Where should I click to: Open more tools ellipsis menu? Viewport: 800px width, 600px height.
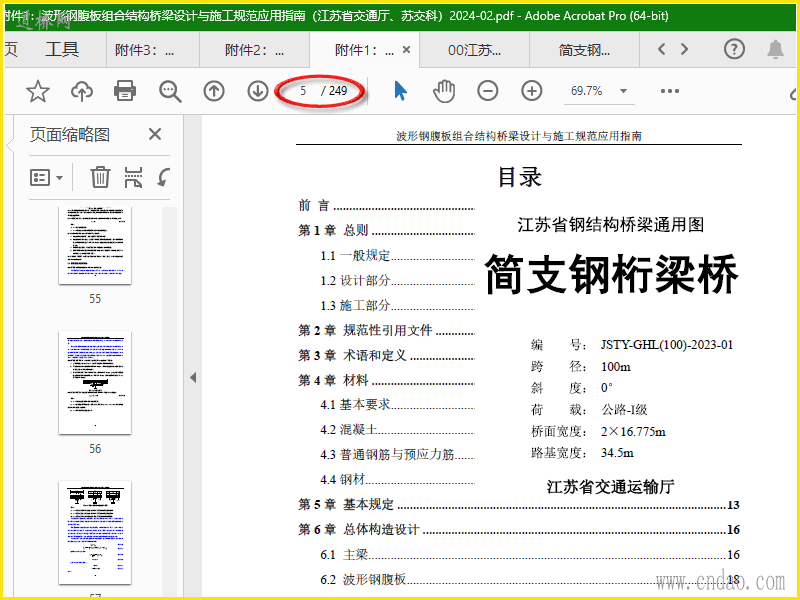tap(669, 91)
